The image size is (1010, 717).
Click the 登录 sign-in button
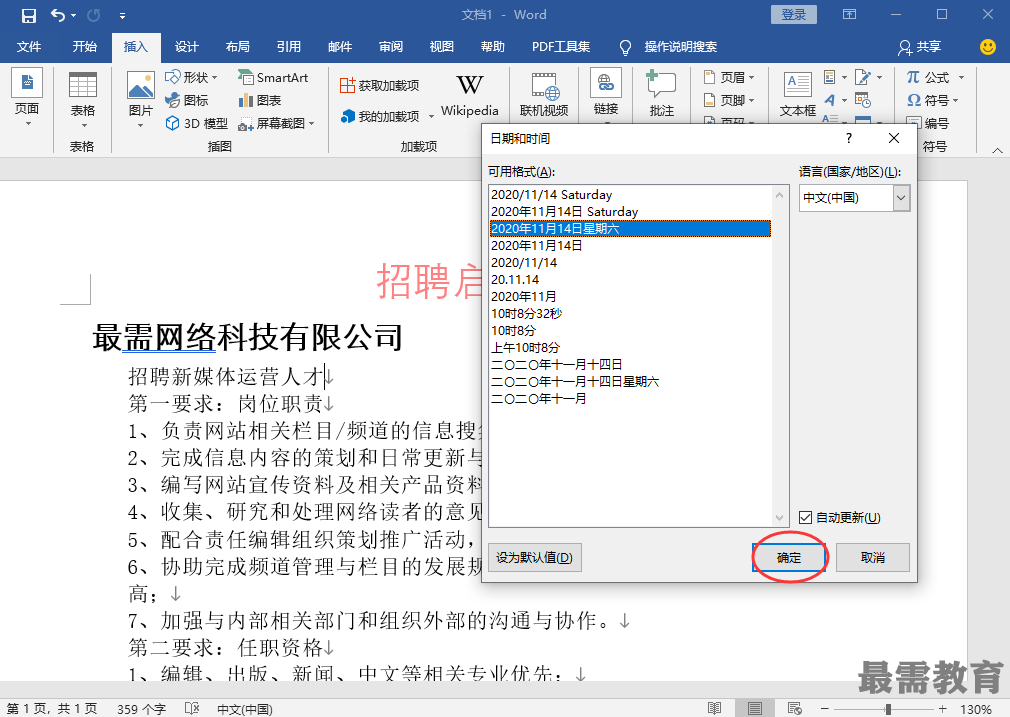click(x=794, y=15)
